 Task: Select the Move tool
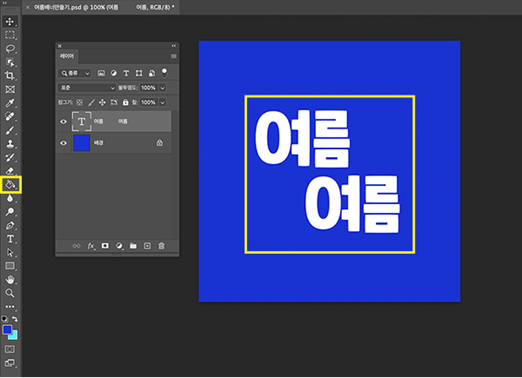[10, 22]
